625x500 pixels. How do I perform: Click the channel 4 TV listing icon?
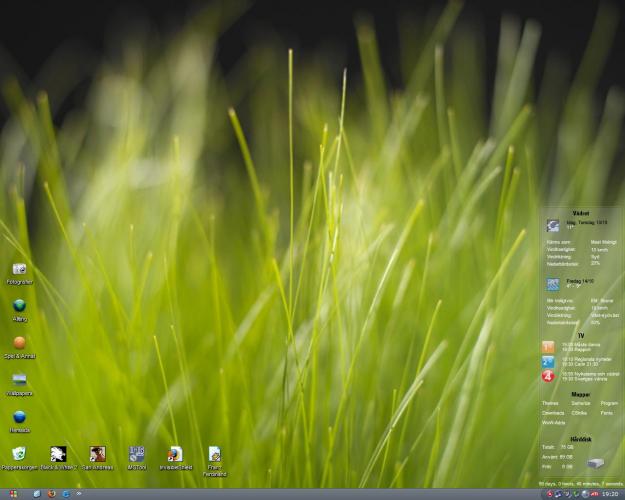tap(548, 377)
